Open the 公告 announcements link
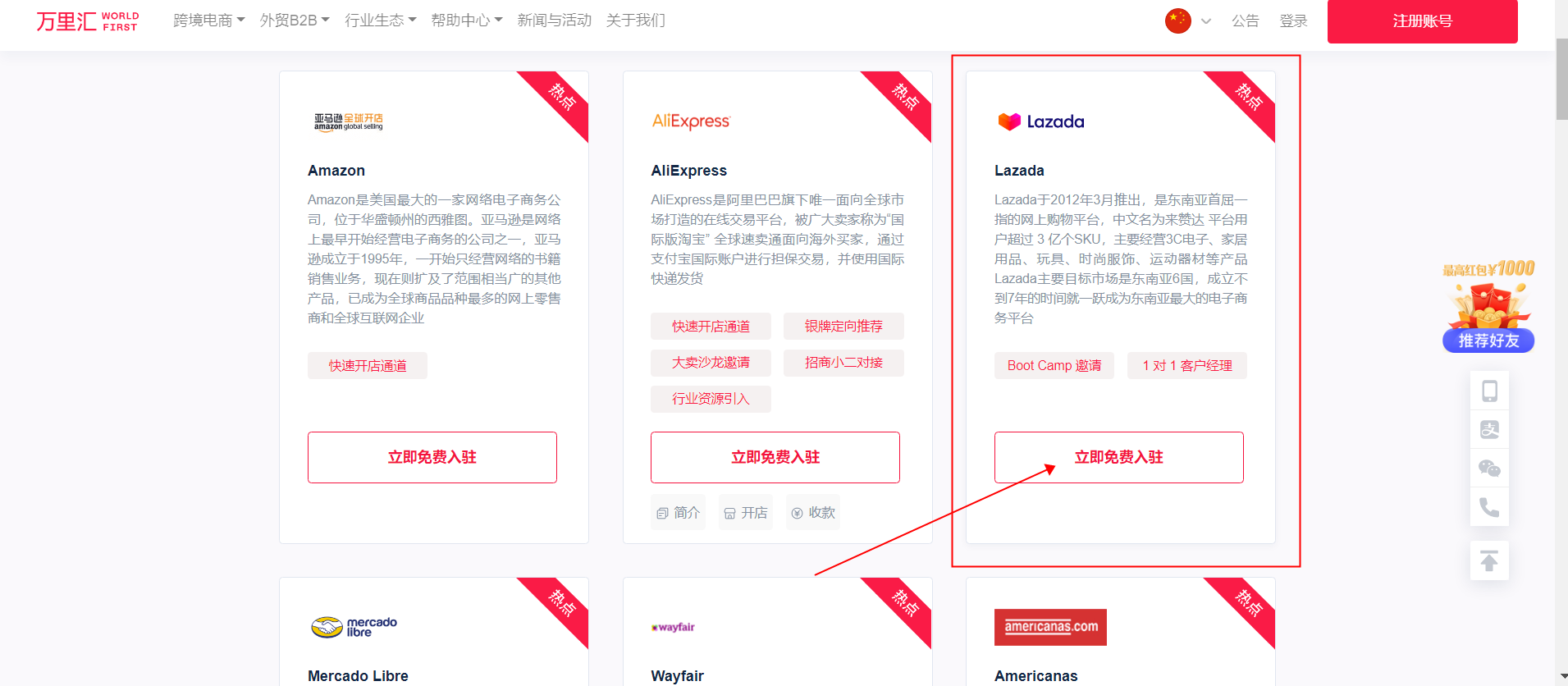1568x686 pixels. coord(1246,21)
